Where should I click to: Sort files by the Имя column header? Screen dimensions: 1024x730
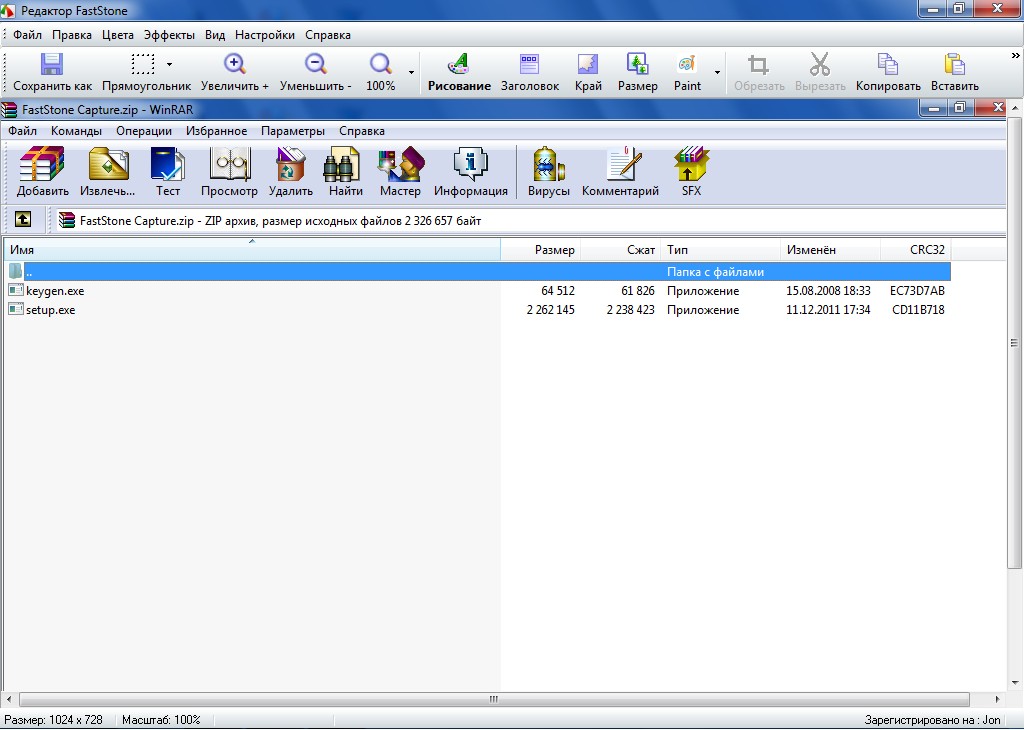252,249
